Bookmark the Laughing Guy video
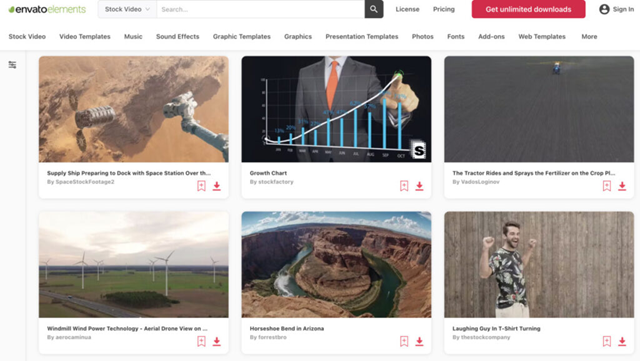 pos(607,341)
